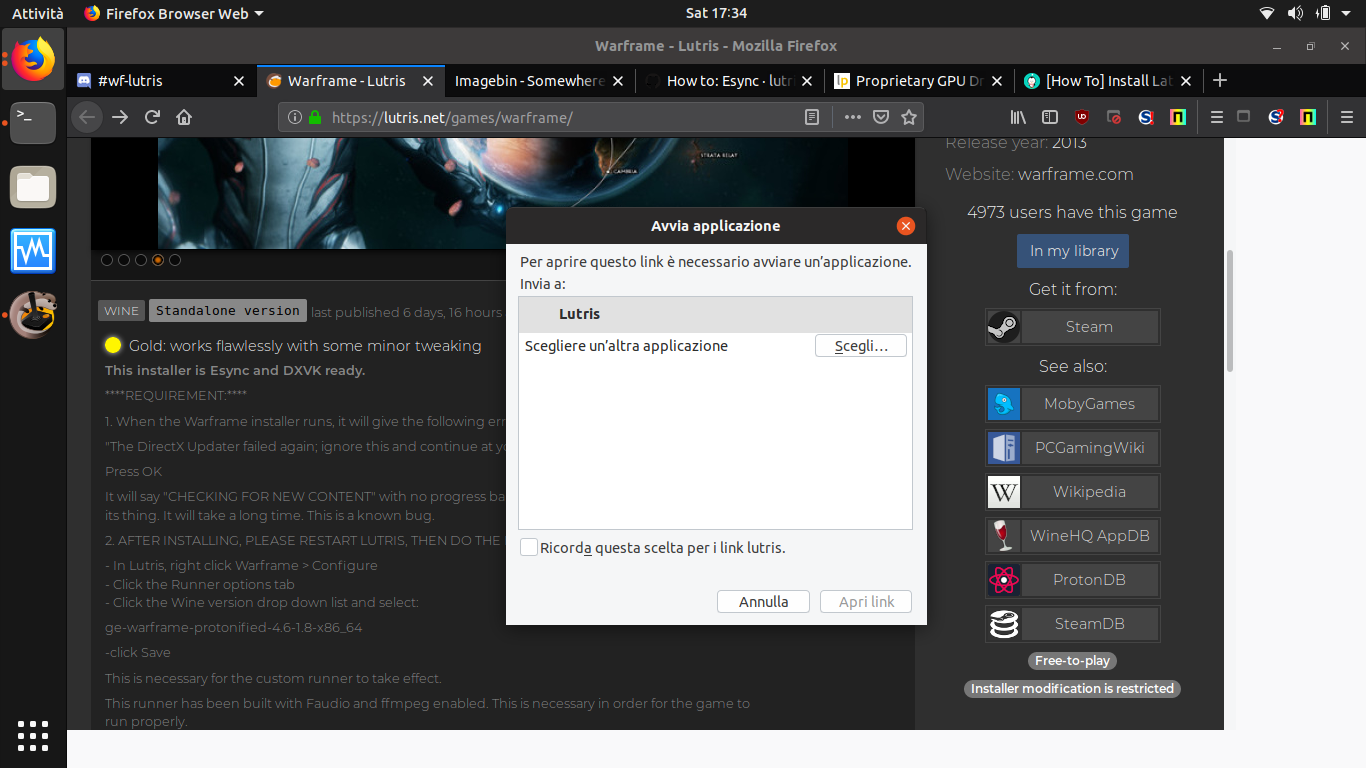Show all applications grid
This screenshot has height=768, width=1366.
click(x=33, y=735)
